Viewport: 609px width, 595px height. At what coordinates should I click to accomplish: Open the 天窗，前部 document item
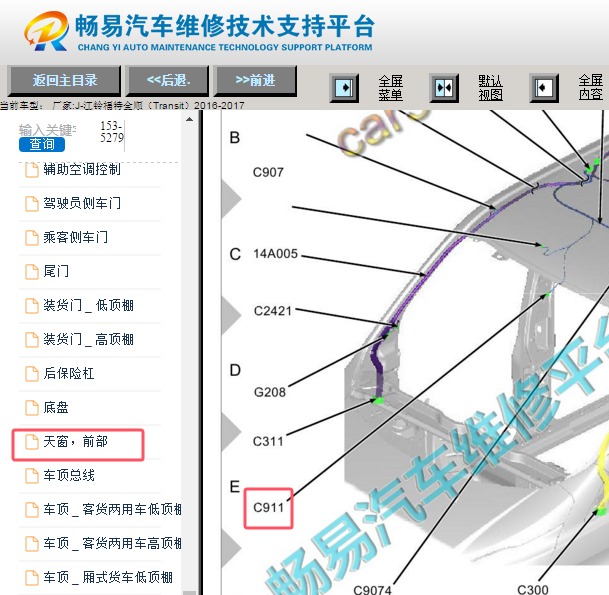(x=75, y=442)
